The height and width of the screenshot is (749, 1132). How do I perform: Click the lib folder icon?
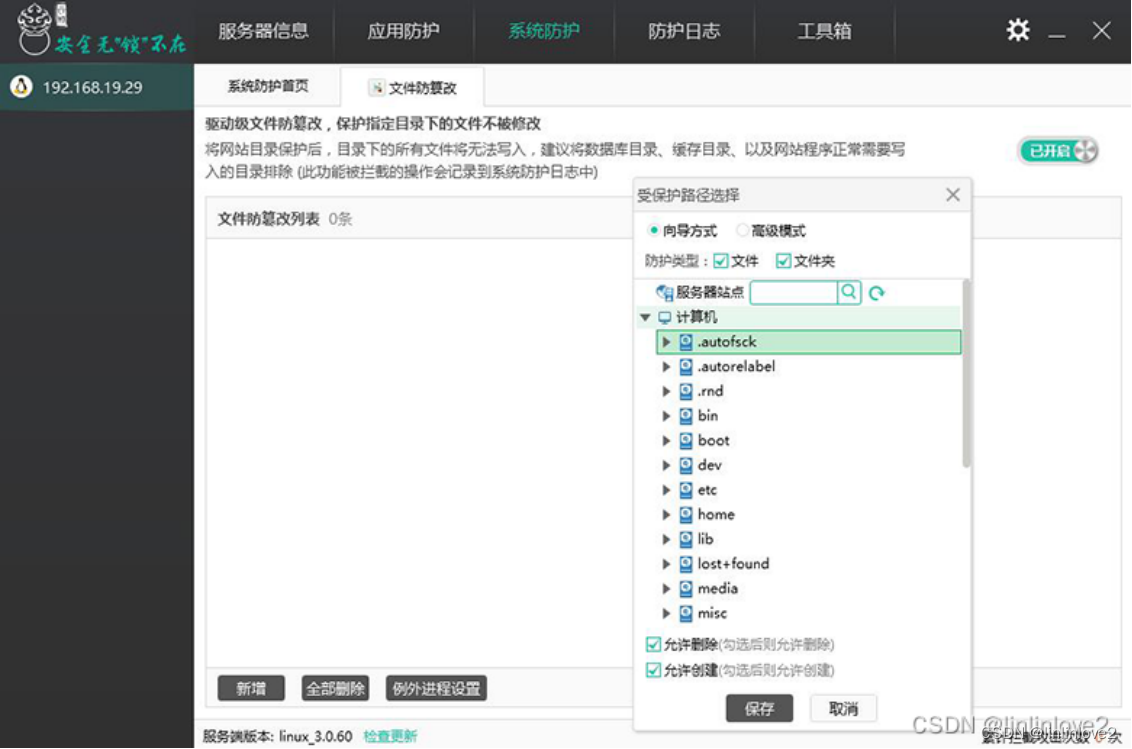tap(686, 539)
